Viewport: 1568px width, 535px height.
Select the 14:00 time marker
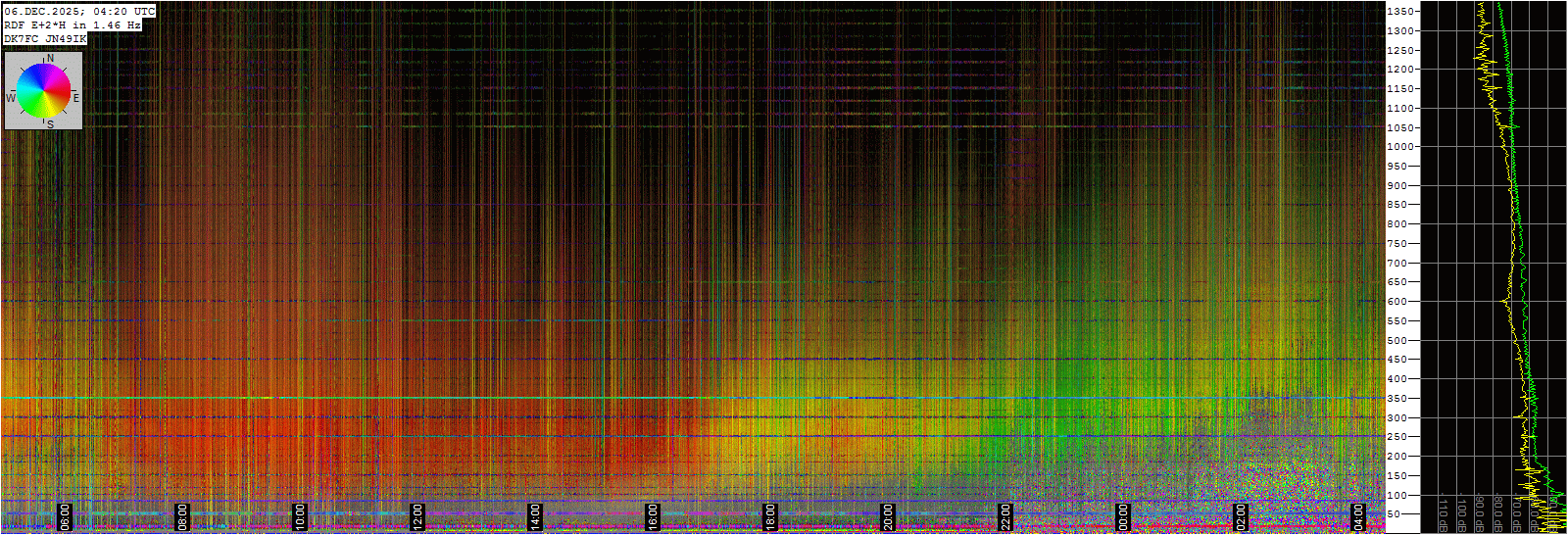[535, 515]
